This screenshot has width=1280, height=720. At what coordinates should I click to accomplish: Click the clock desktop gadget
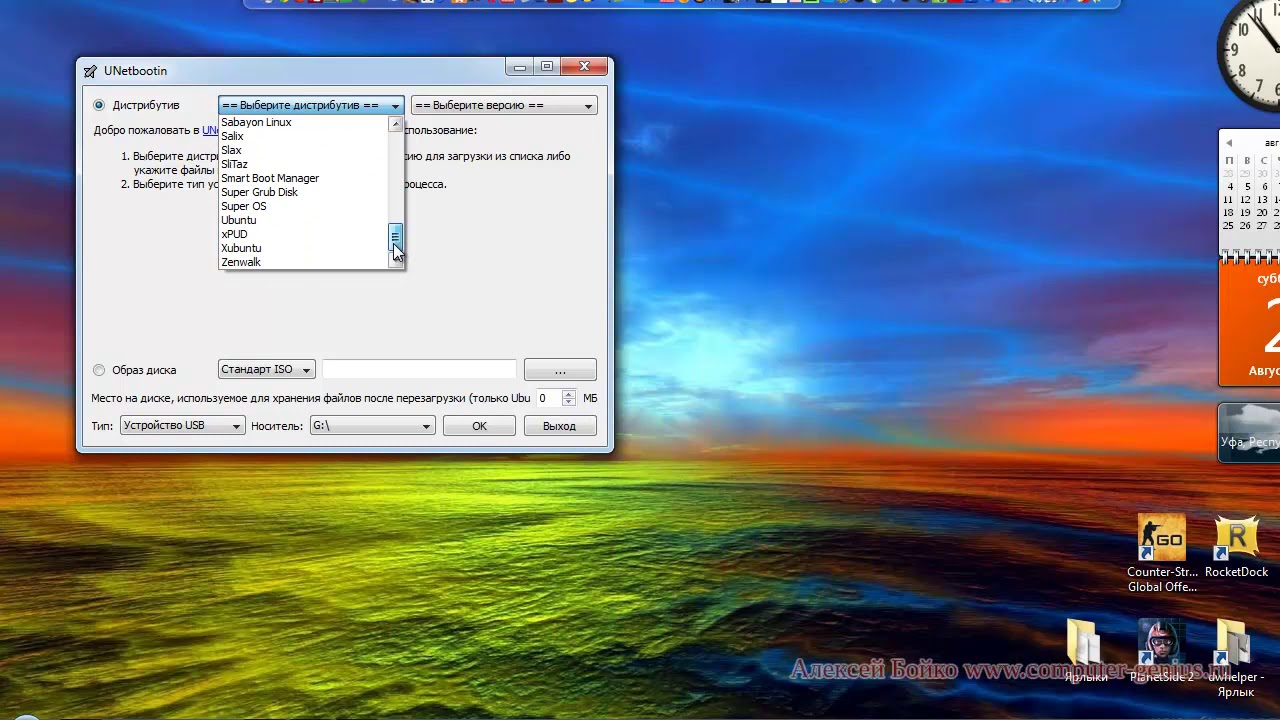click(1250, 55)
